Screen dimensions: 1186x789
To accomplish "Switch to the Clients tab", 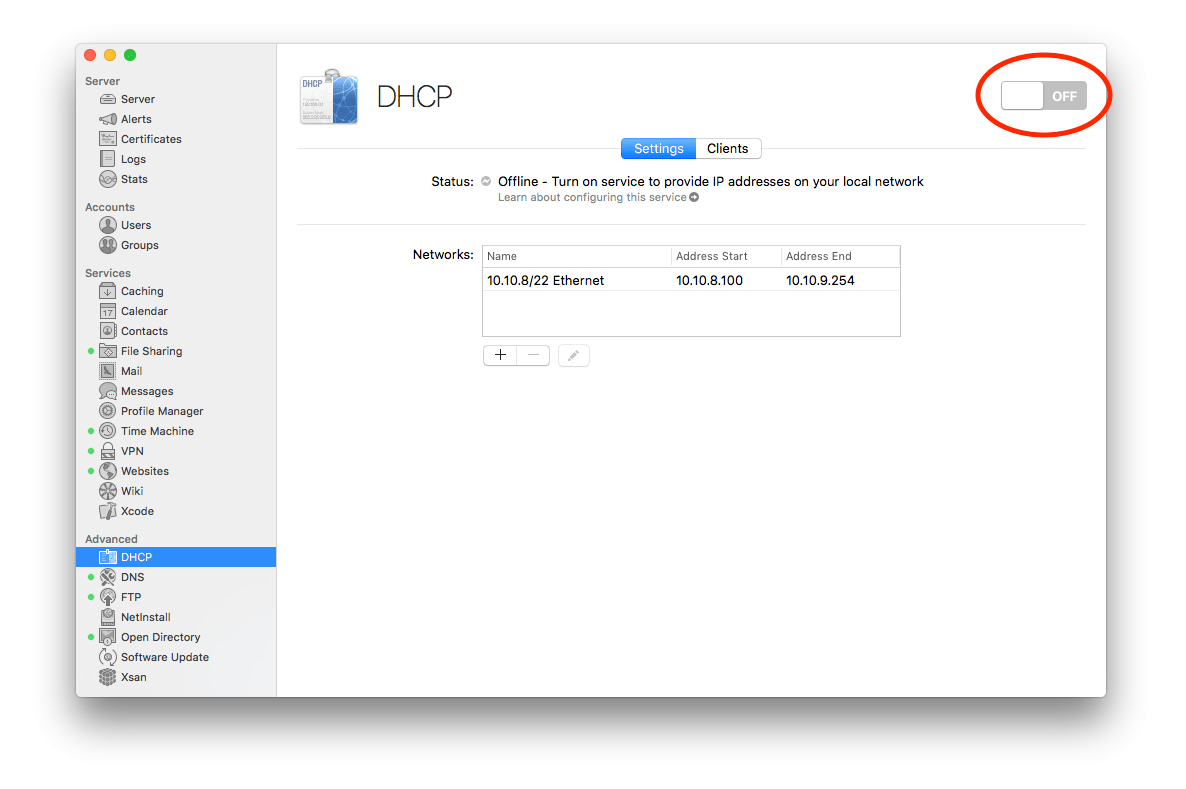I will click(x=728, y=148).
